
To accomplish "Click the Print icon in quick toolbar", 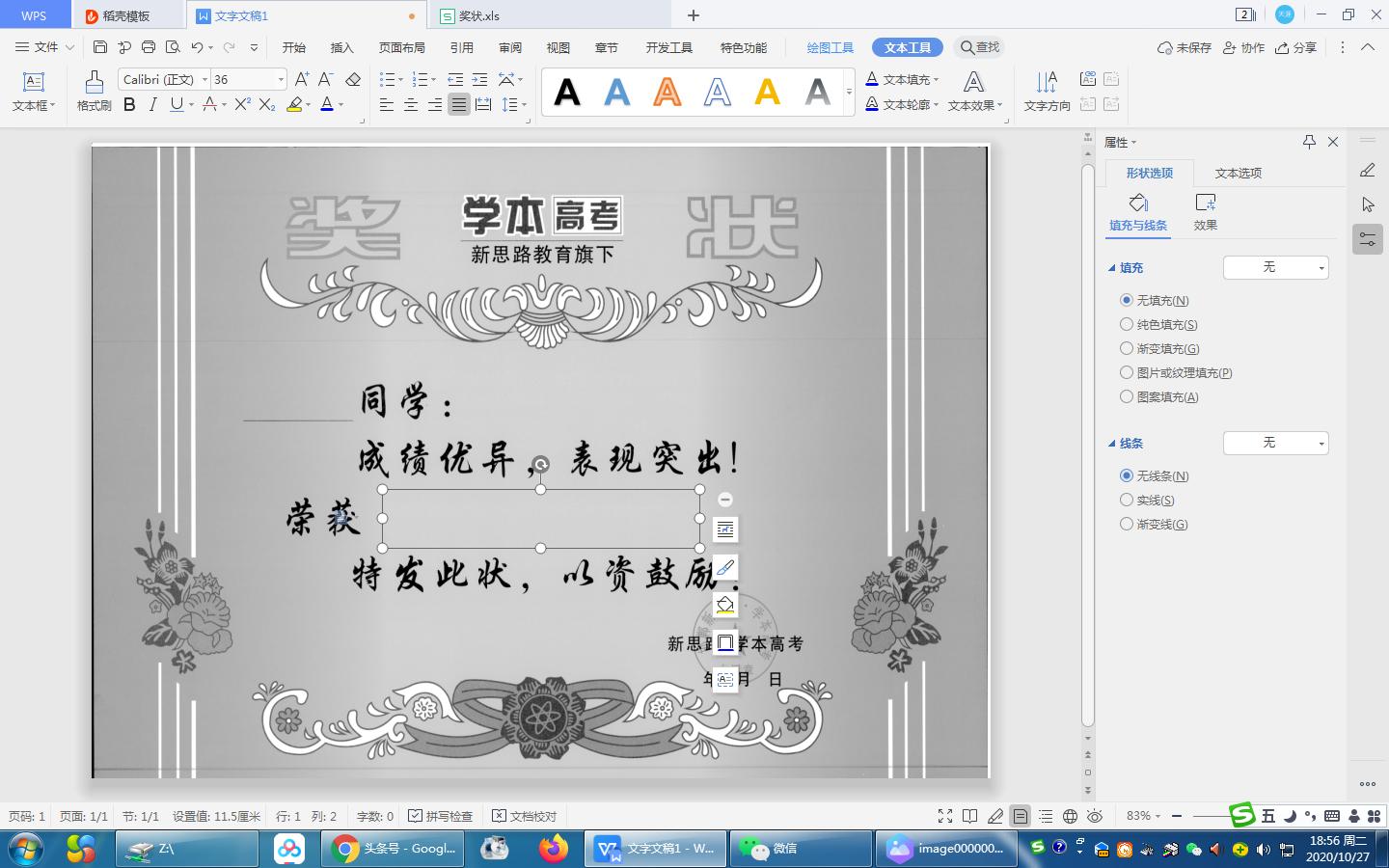I will click(149, 47).
